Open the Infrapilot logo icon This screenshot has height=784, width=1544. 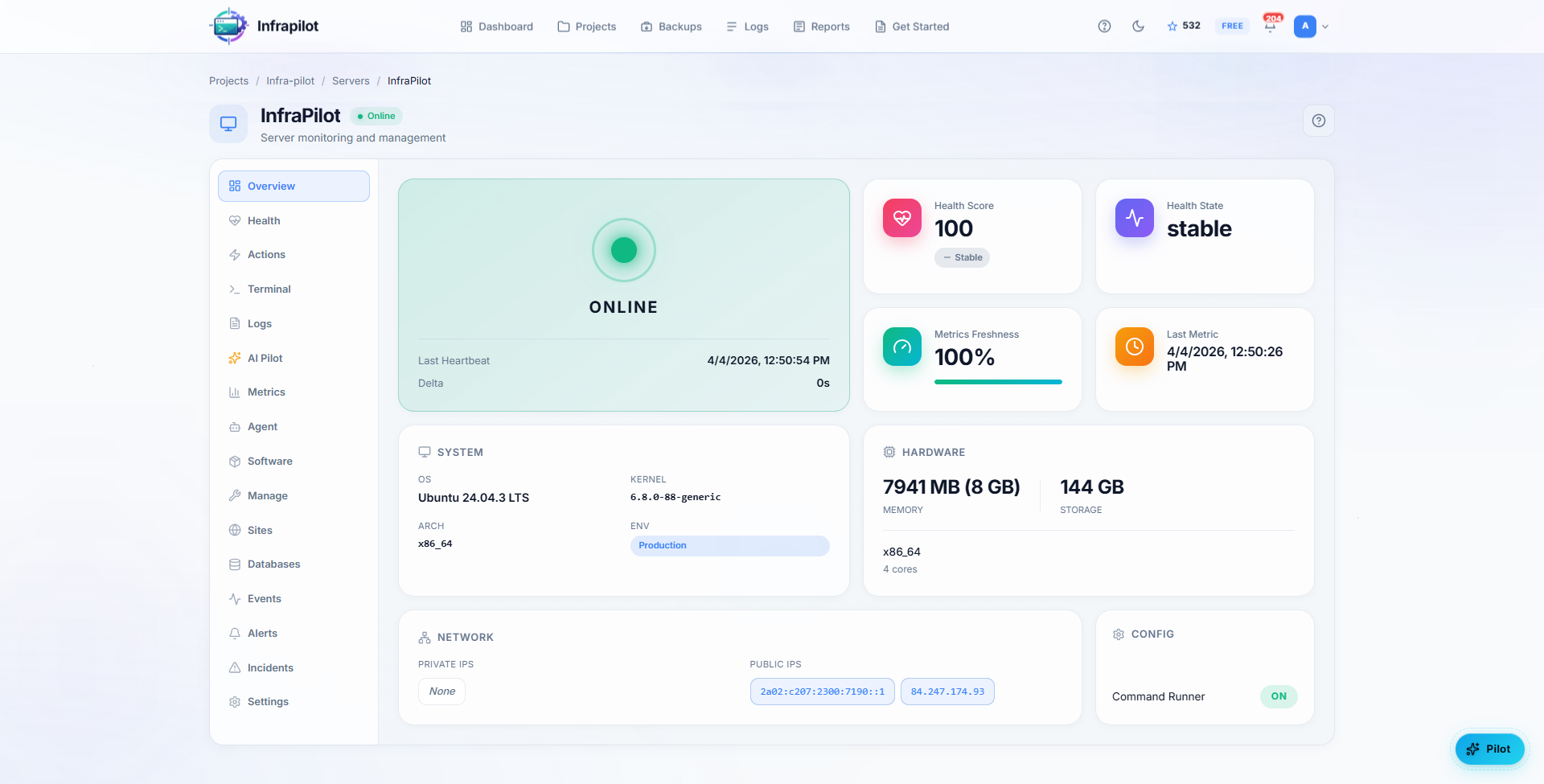tap(228, 26)
